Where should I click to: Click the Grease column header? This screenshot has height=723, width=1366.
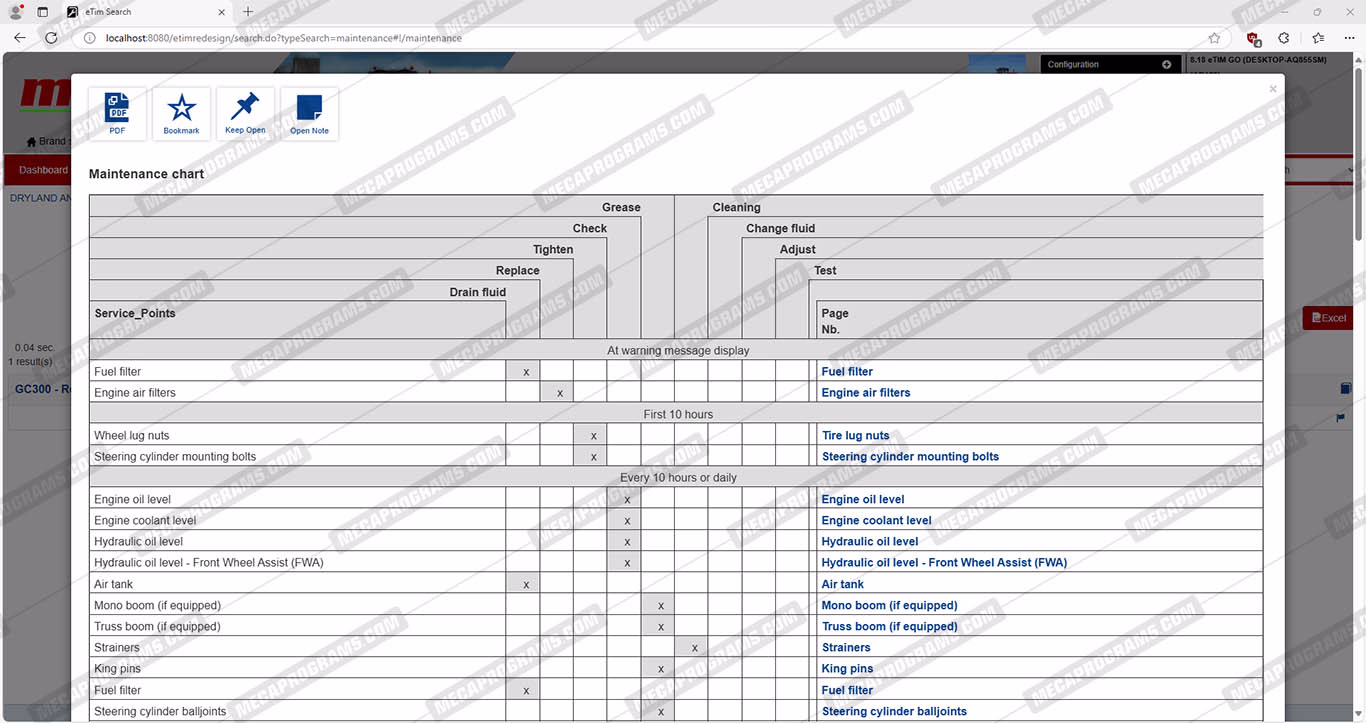(x=621, y=208)
